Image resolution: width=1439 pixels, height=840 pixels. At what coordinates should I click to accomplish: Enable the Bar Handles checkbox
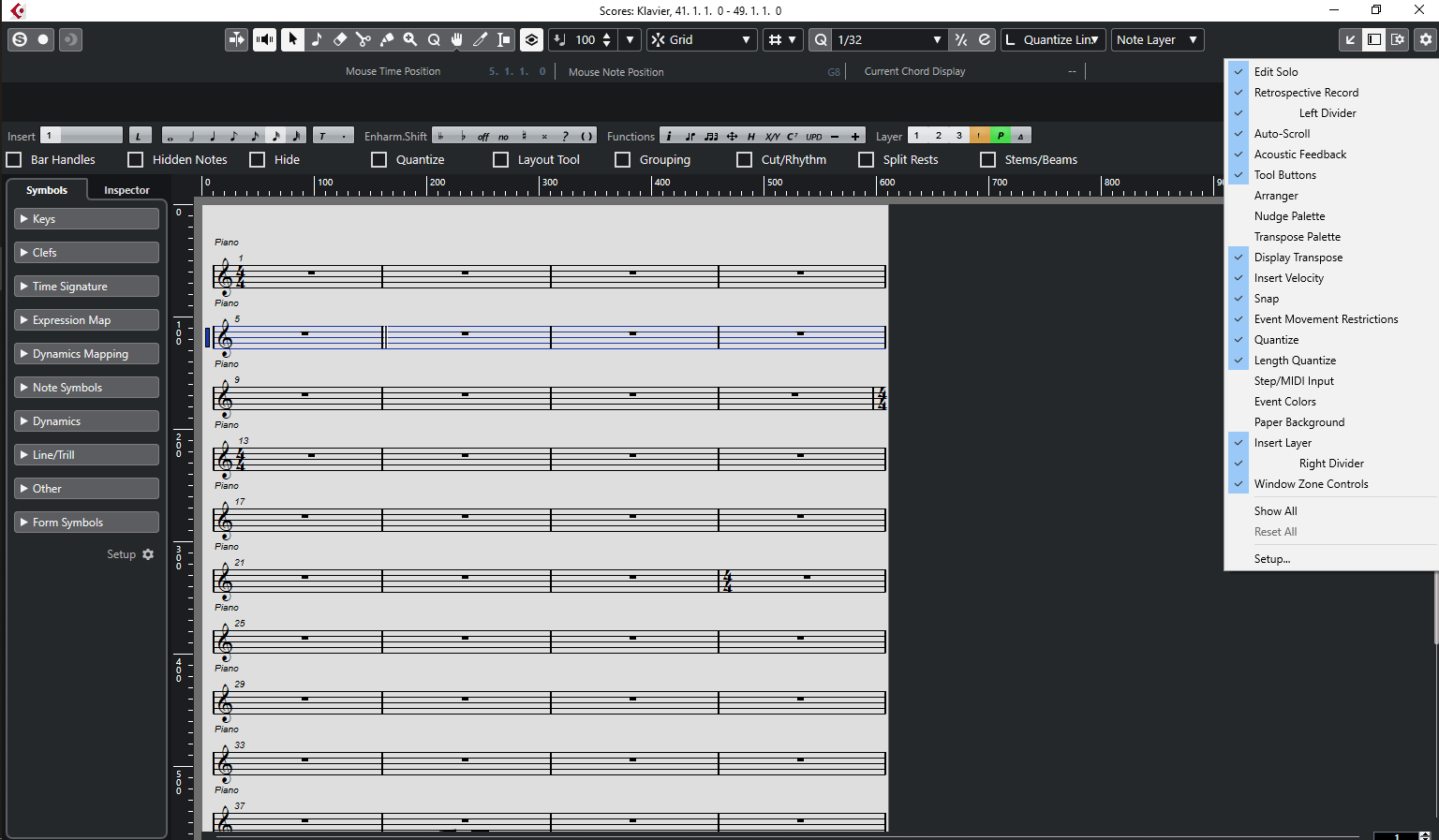14,159
